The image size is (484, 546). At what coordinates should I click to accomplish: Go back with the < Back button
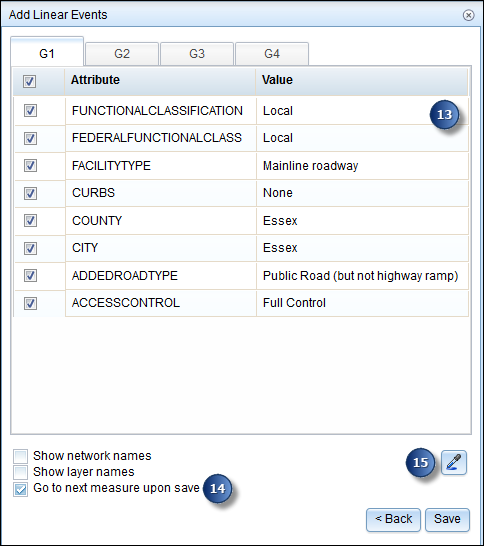click(x=393, y=520)
